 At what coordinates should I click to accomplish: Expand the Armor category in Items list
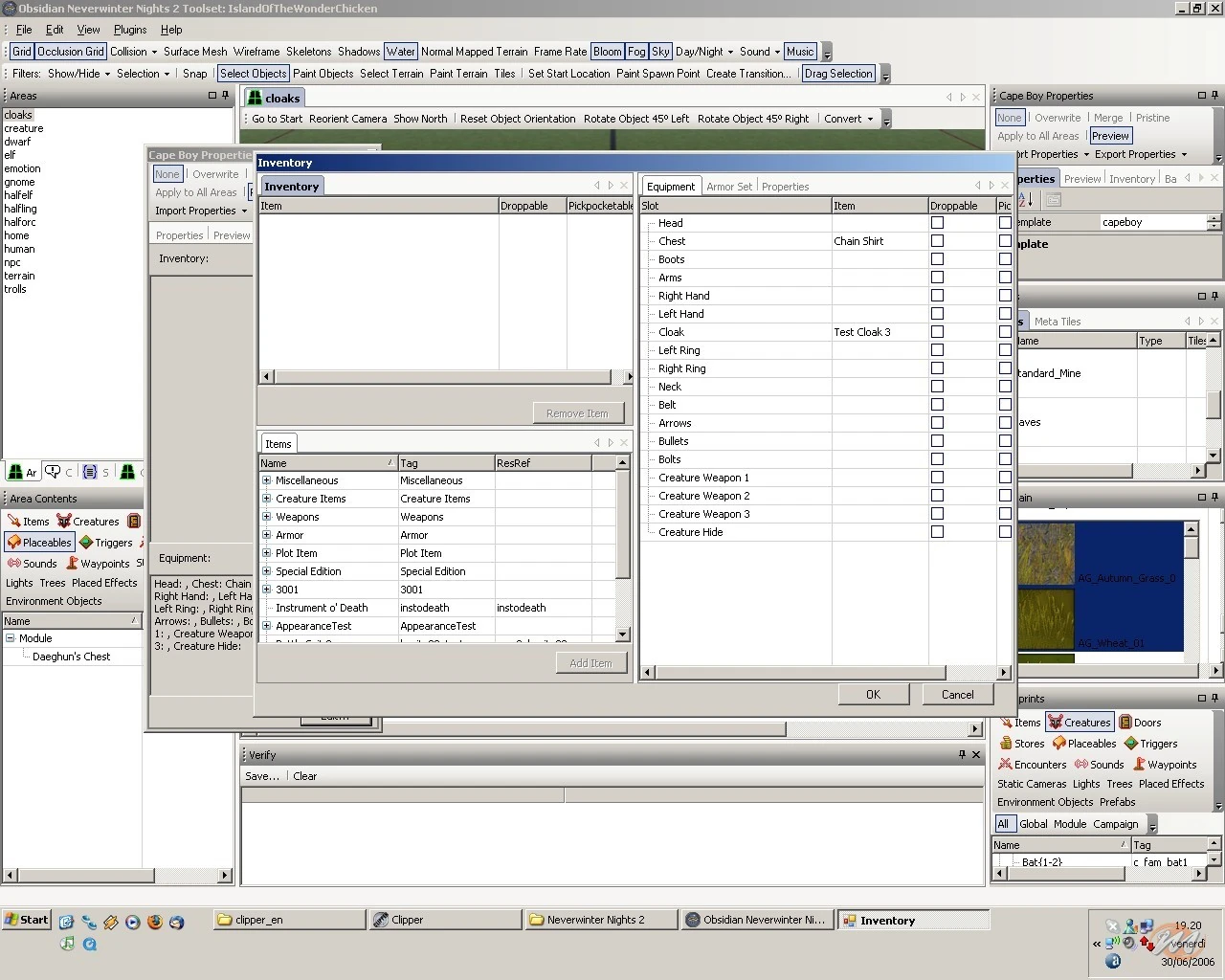(267, 535)
